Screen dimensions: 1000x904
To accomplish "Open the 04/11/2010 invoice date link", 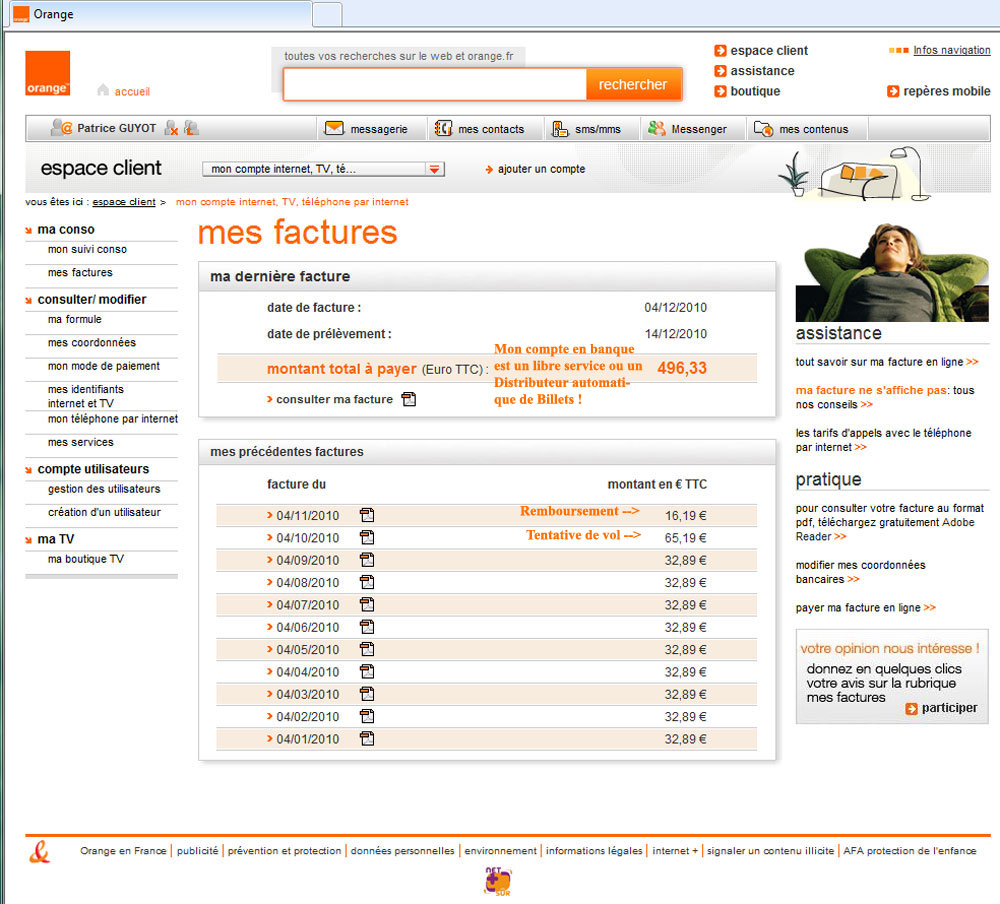I will 307,515.
